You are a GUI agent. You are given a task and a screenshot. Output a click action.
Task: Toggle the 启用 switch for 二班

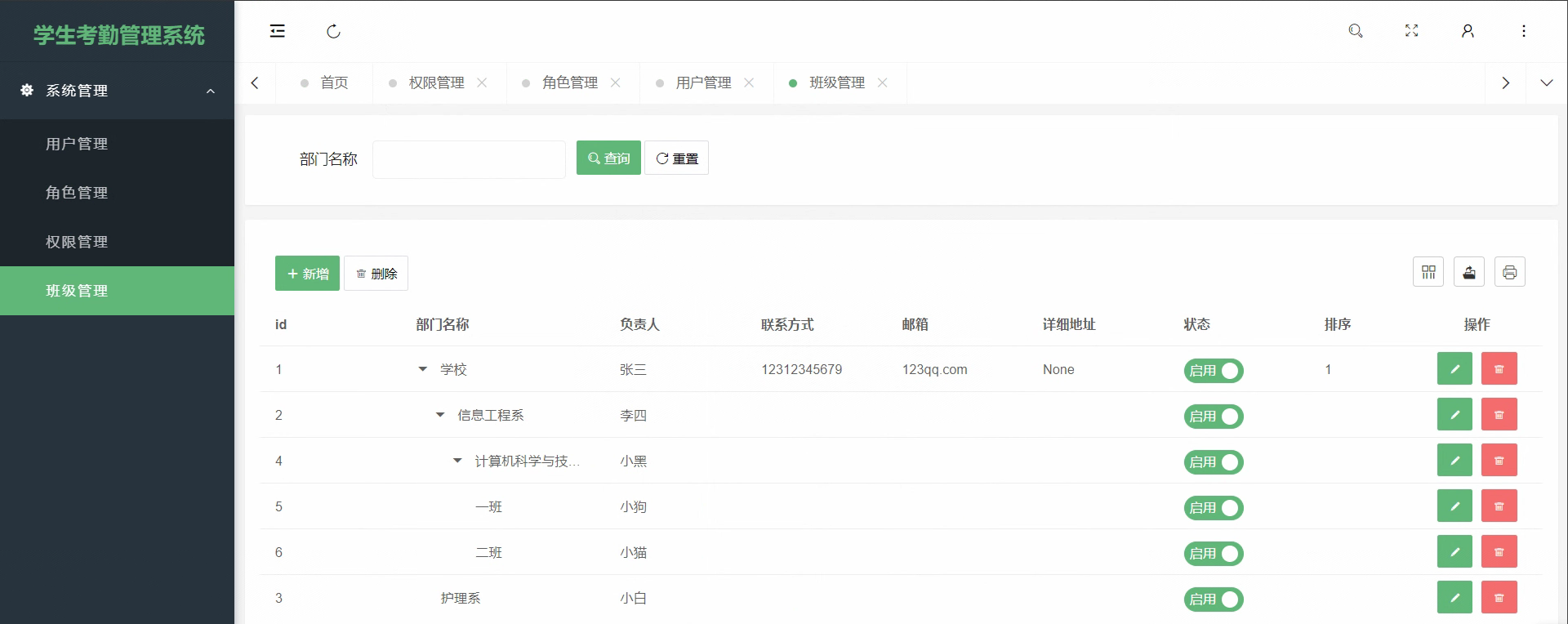pos(1214,554)
